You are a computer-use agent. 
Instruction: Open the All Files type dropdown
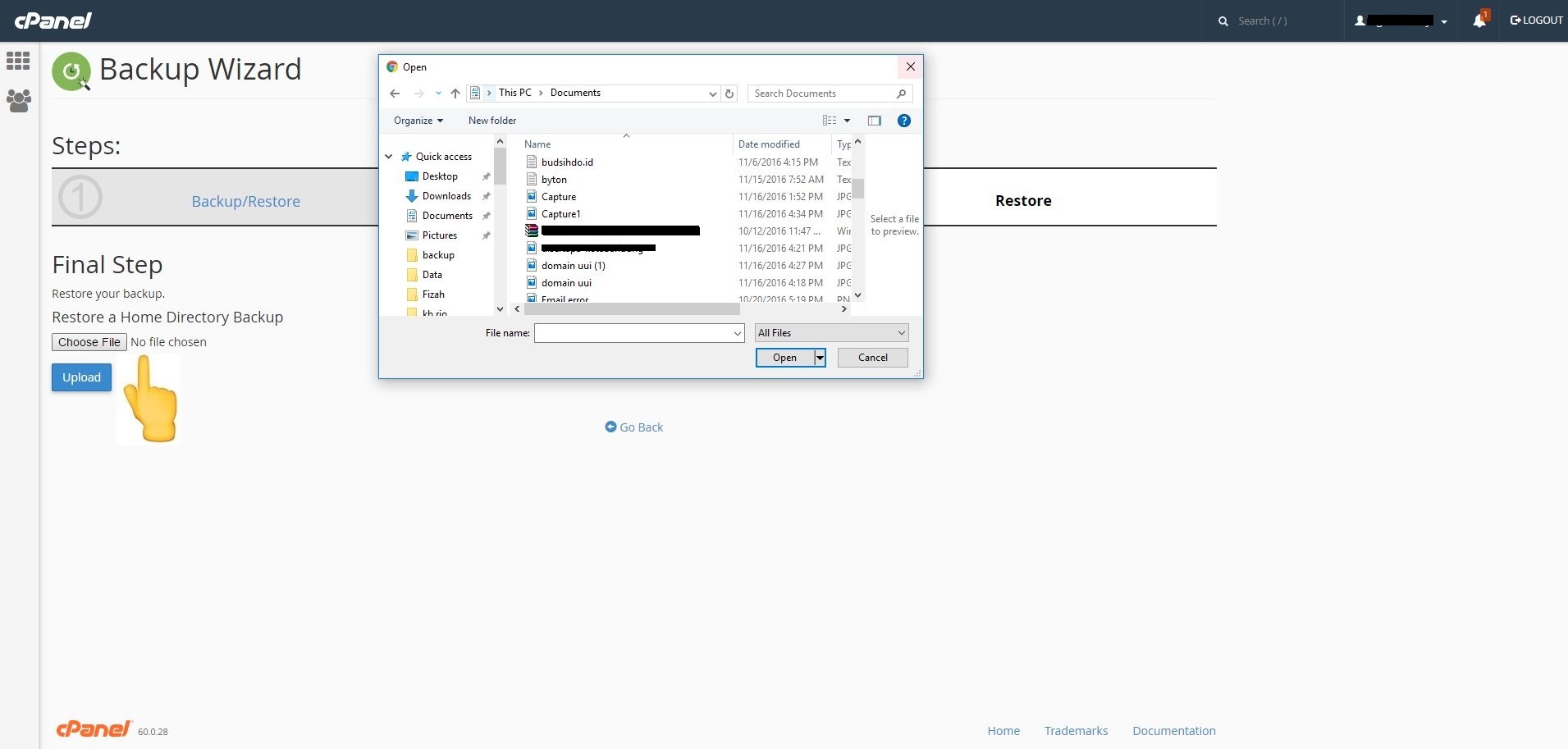click(x=831, y=333)
